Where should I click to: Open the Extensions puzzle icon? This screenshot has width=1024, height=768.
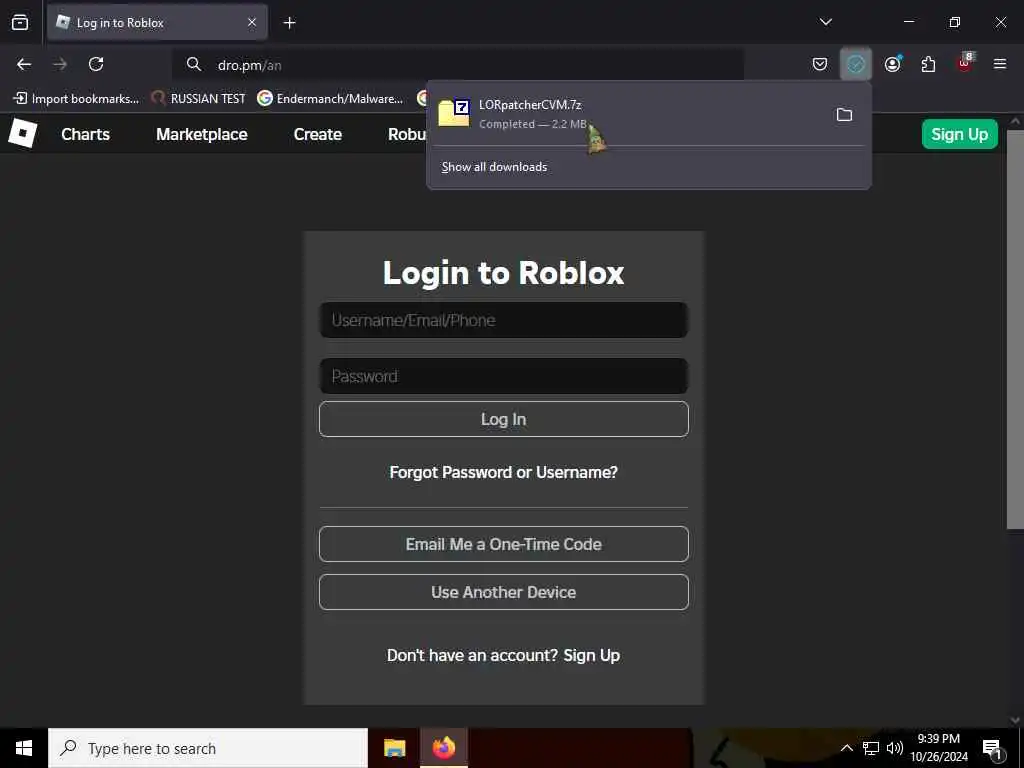tap(928, 64)
